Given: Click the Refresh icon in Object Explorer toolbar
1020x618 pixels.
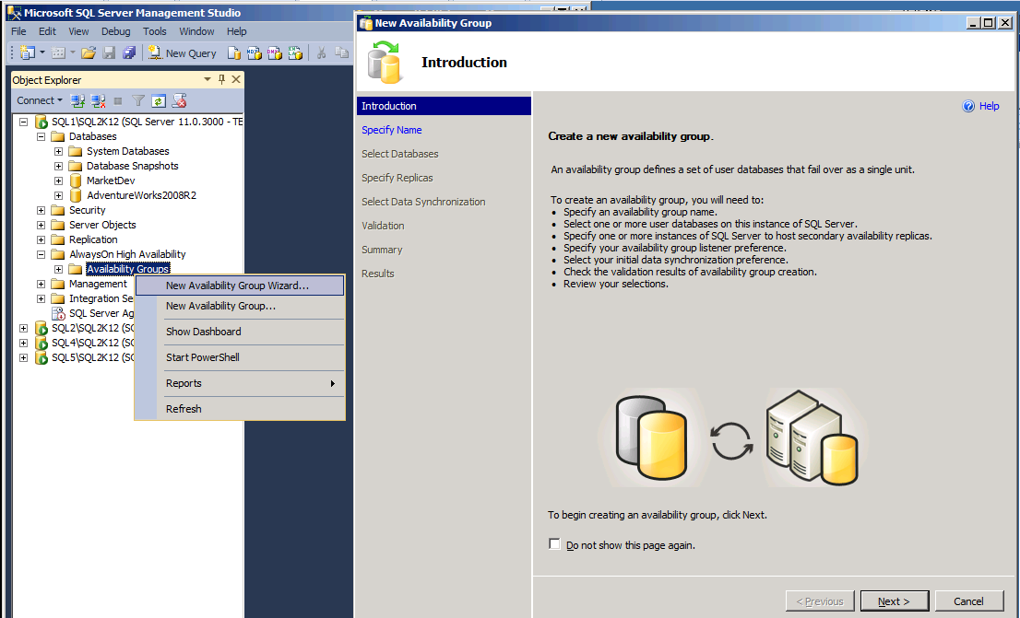Looking at the screenshot, I should tap(158, 101).
